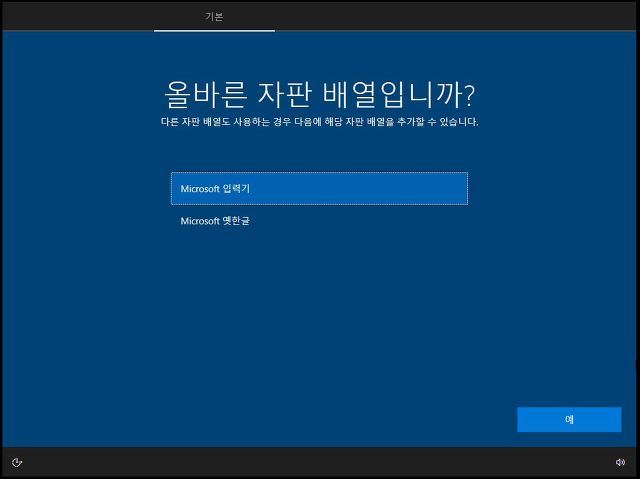Click the volume speaker icon
640x479 pixels.
[x=620, y=462]
